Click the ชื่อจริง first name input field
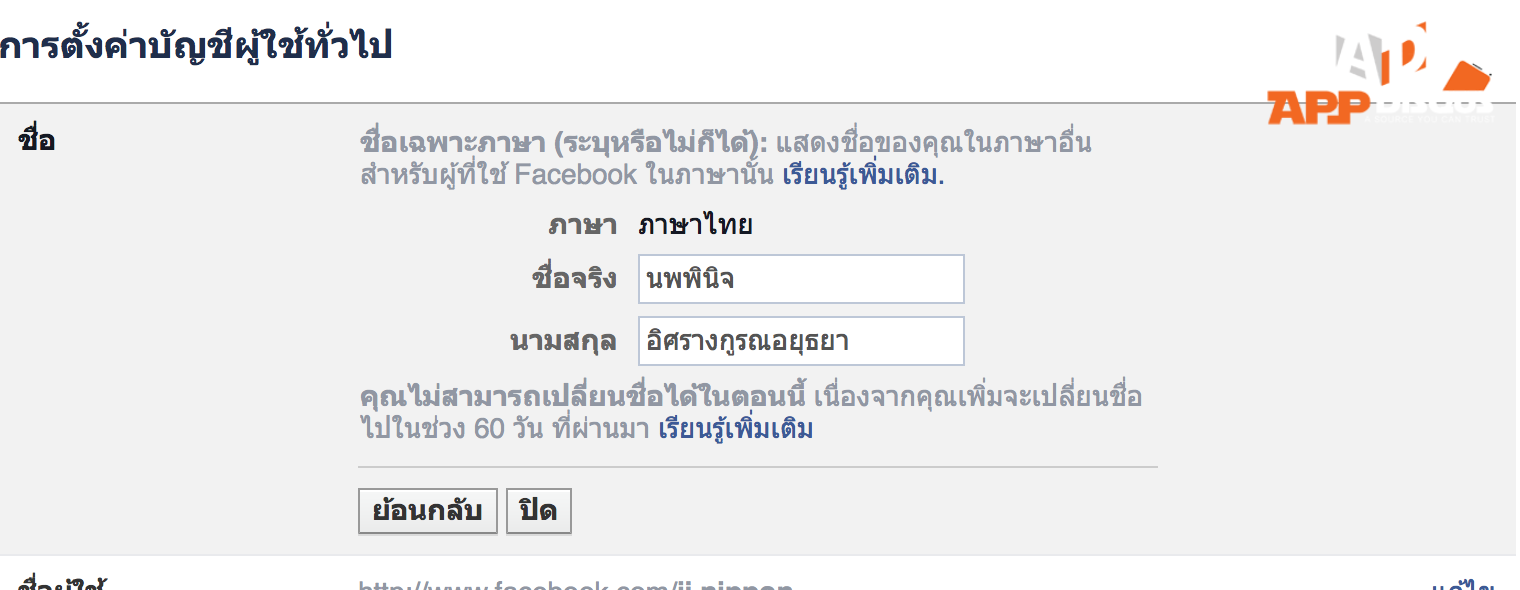 tap(801, 279)
